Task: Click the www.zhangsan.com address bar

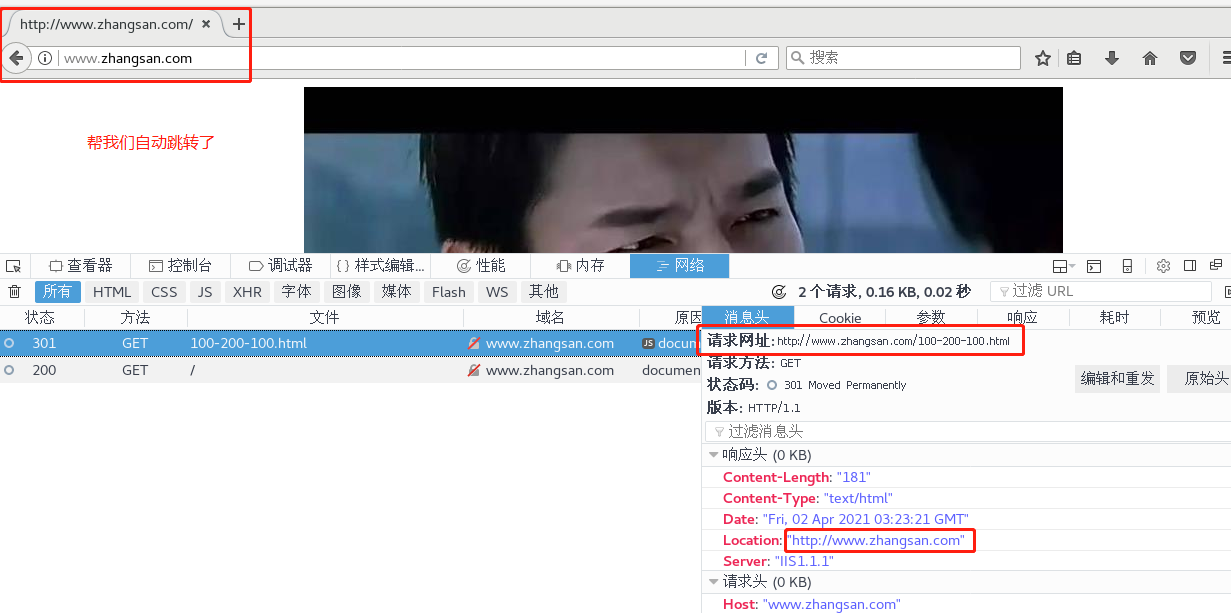Action: tap(400, 58)
